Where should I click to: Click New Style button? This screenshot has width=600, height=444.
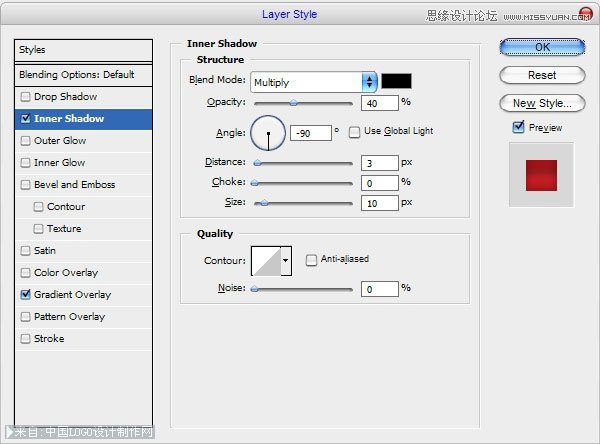pos(542,103)
